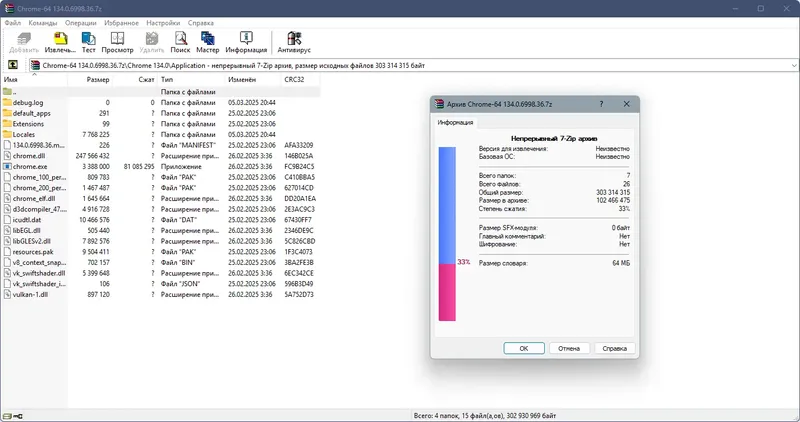Screen dimensions: 800x422
Task: Click the 64 МБ dictionary size value
Action: pos(621,263)
